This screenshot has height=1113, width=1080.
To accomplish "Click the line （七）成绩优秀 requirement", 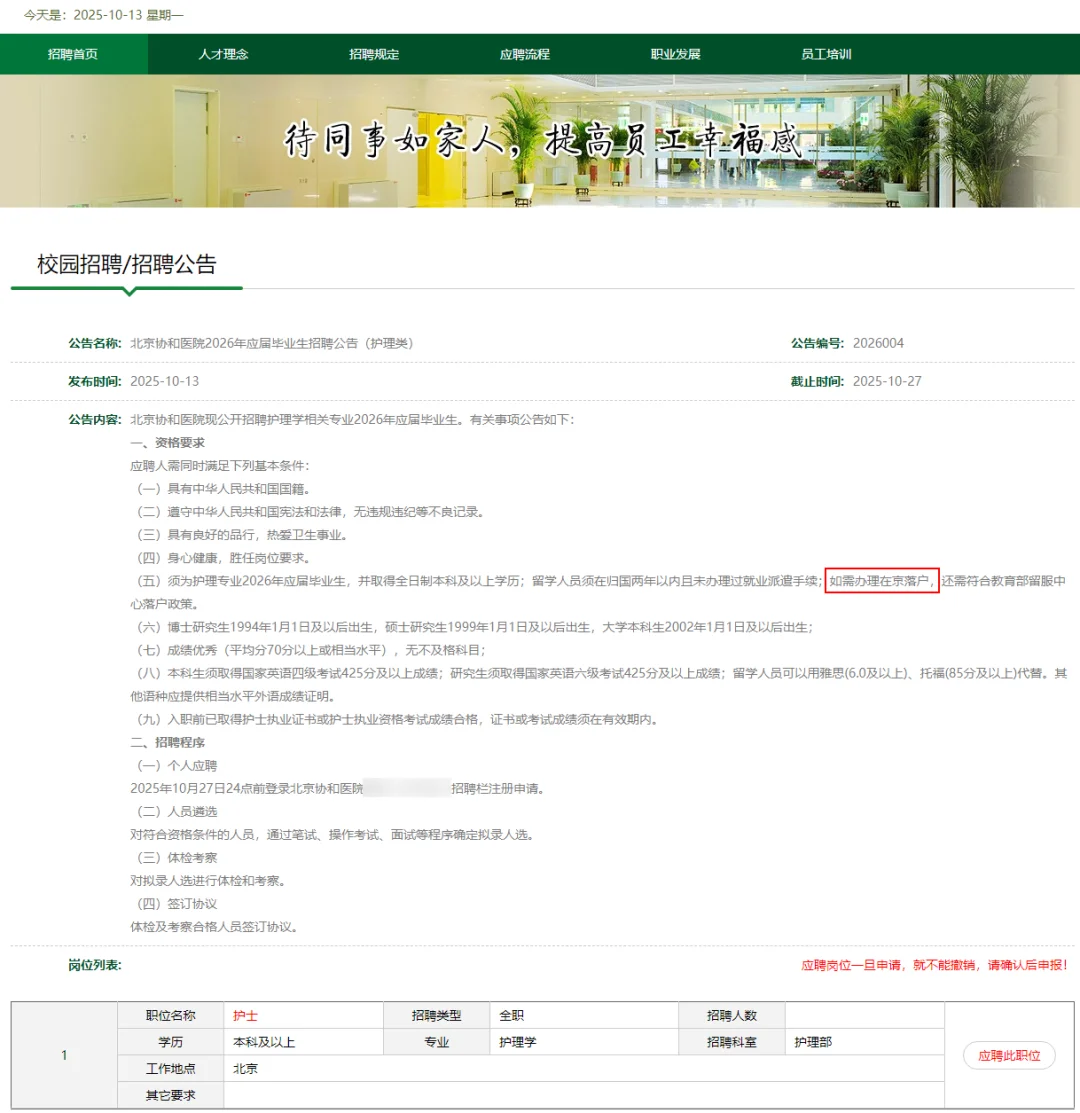I will (312, 649).
